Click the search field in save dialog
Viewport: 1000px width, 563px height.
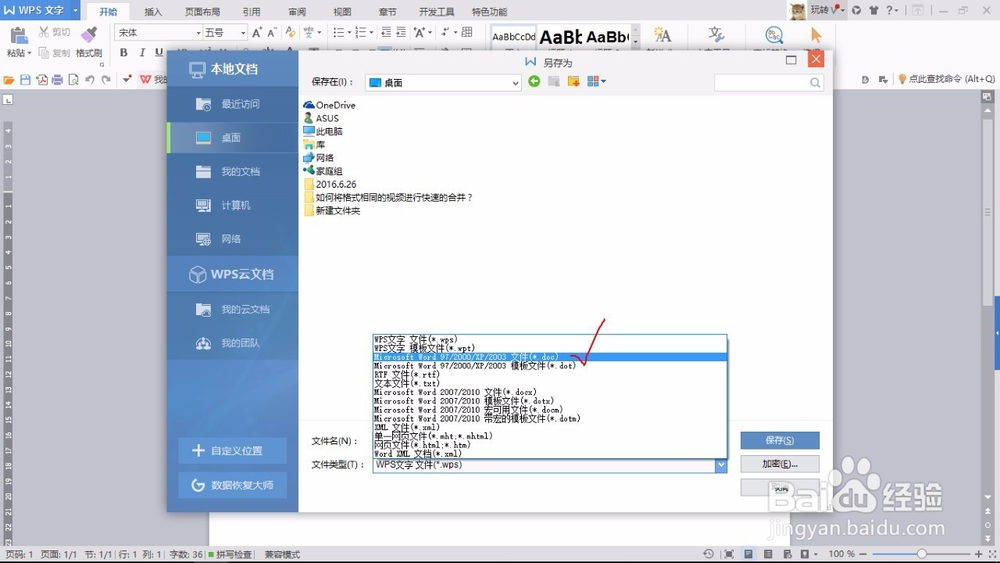(768, 82)
